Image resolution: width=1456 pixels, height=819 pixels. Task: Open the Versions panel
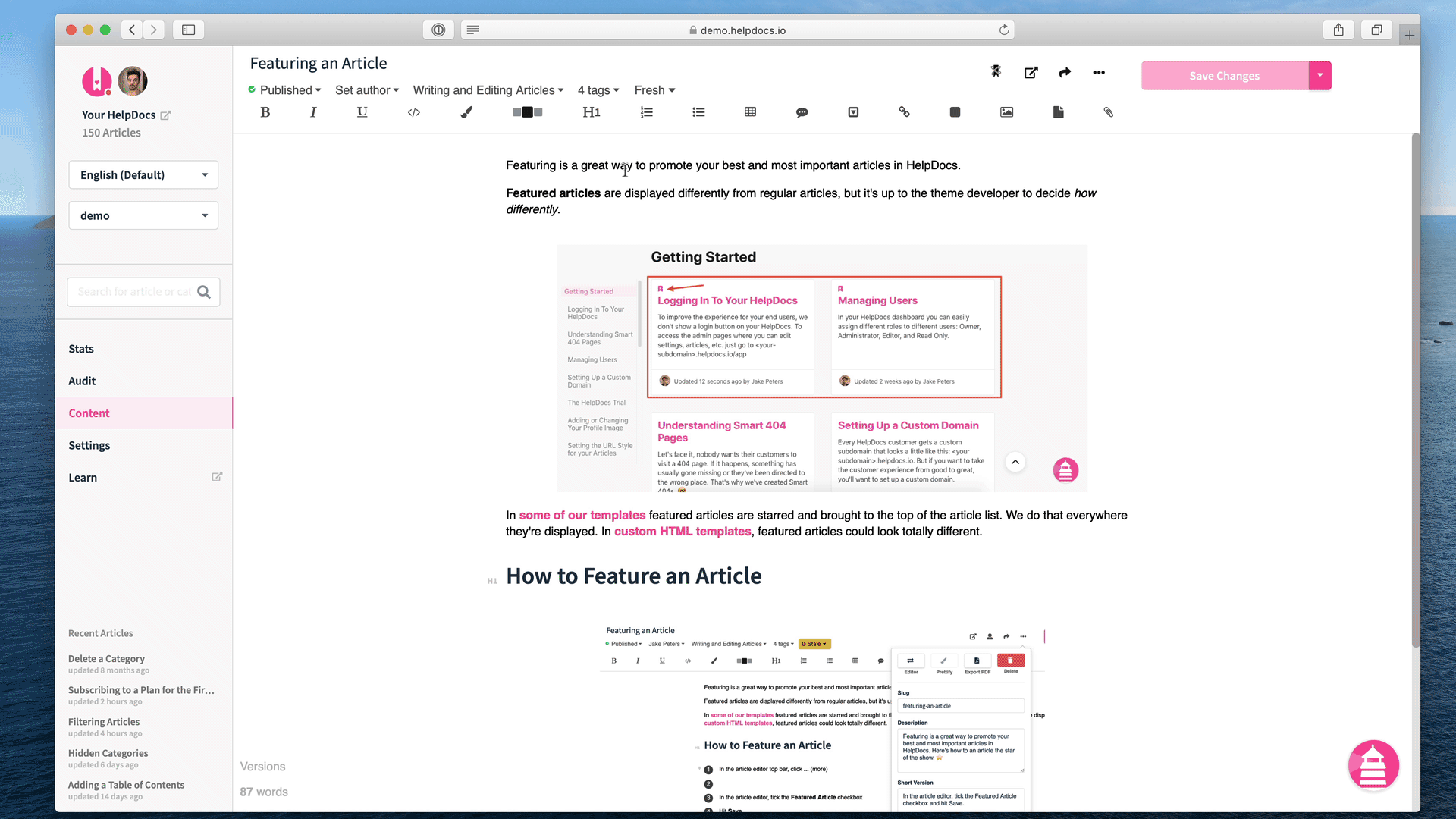(263, 767)
